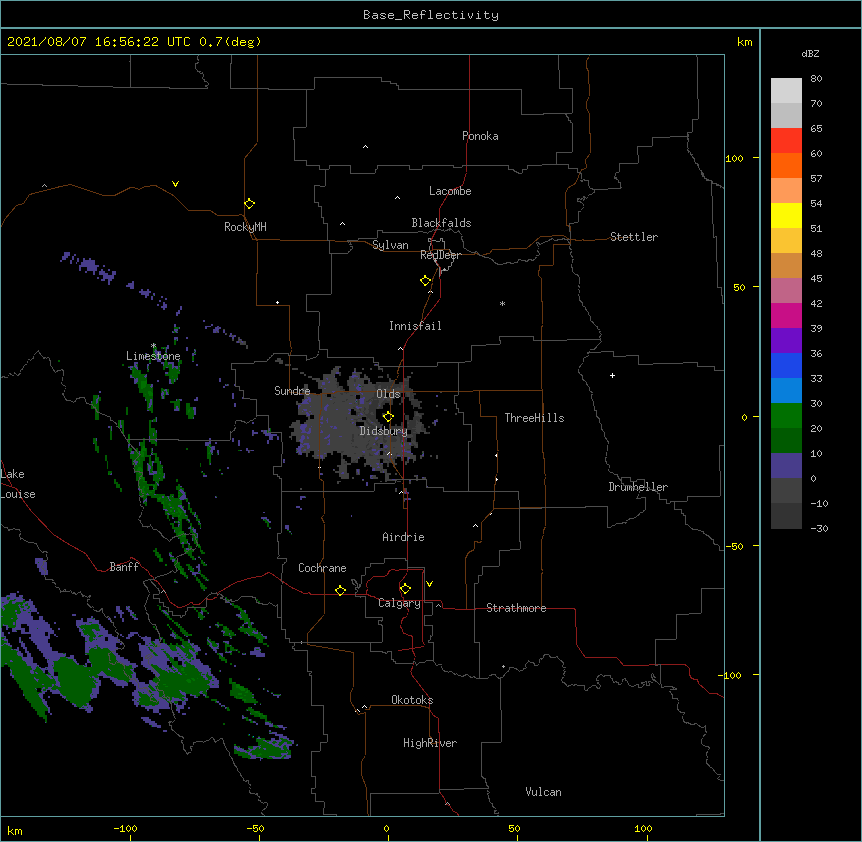Click the Lacombe city label
Viewport: 862px width, 842px height.
(x=450, y=191)
